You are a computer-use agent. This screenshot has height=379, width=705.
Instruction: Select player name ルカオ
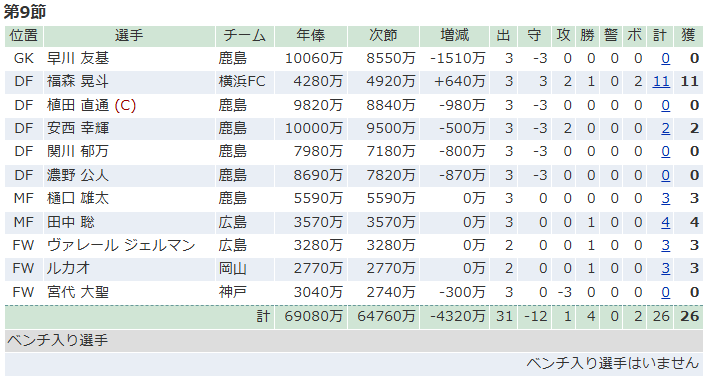[68, 268]
